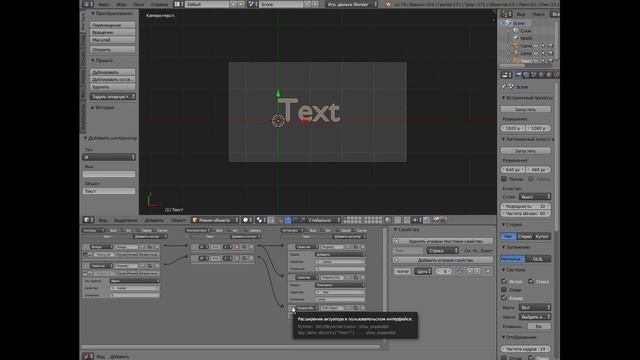Open the Объект menu in viewport header
640x360 pixels.
click(x=178, y=220)
